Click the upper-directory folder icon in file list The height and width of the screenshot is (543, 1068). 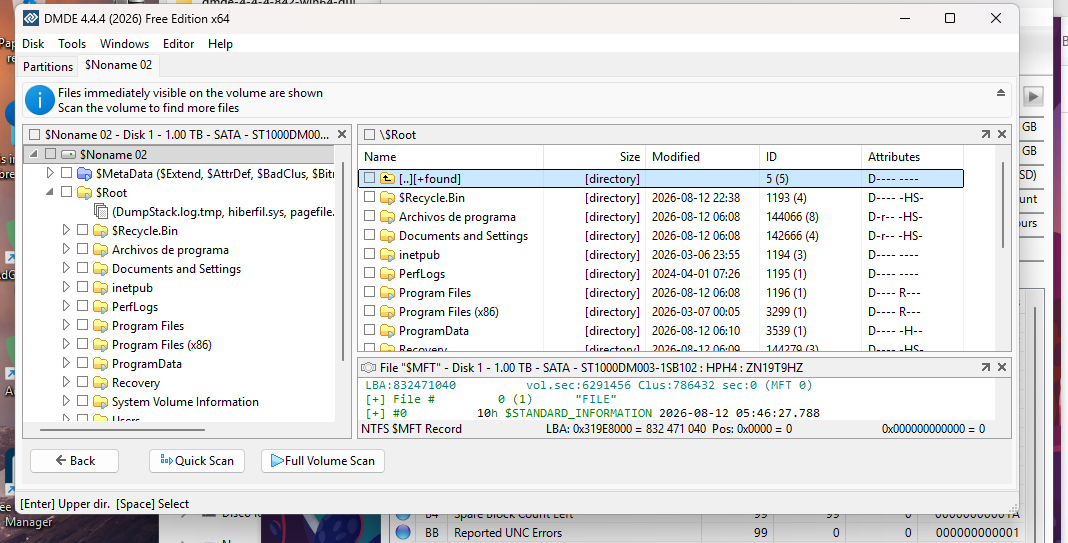pyautogui.click(x=388, y=179)
